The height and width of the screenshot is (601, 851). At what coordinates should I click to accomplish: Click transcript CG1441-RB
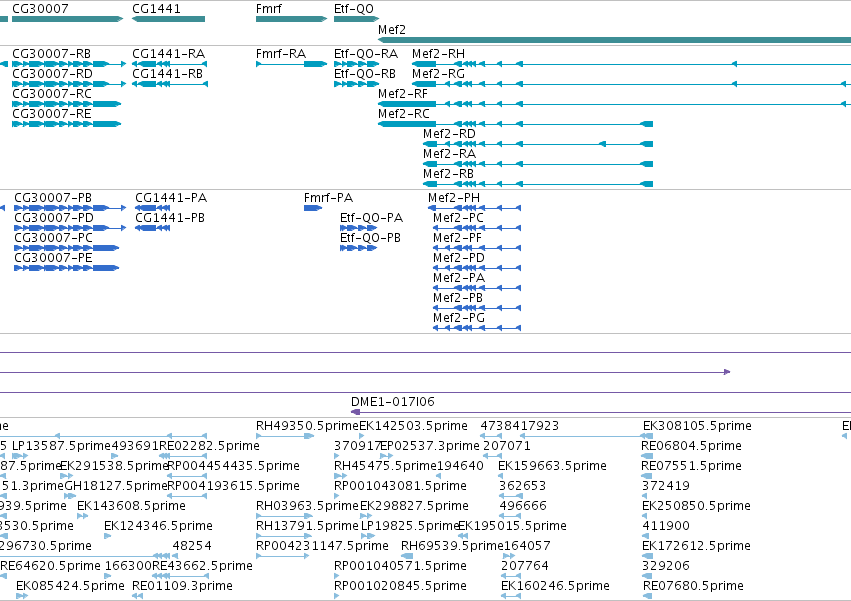click(169, 84)
